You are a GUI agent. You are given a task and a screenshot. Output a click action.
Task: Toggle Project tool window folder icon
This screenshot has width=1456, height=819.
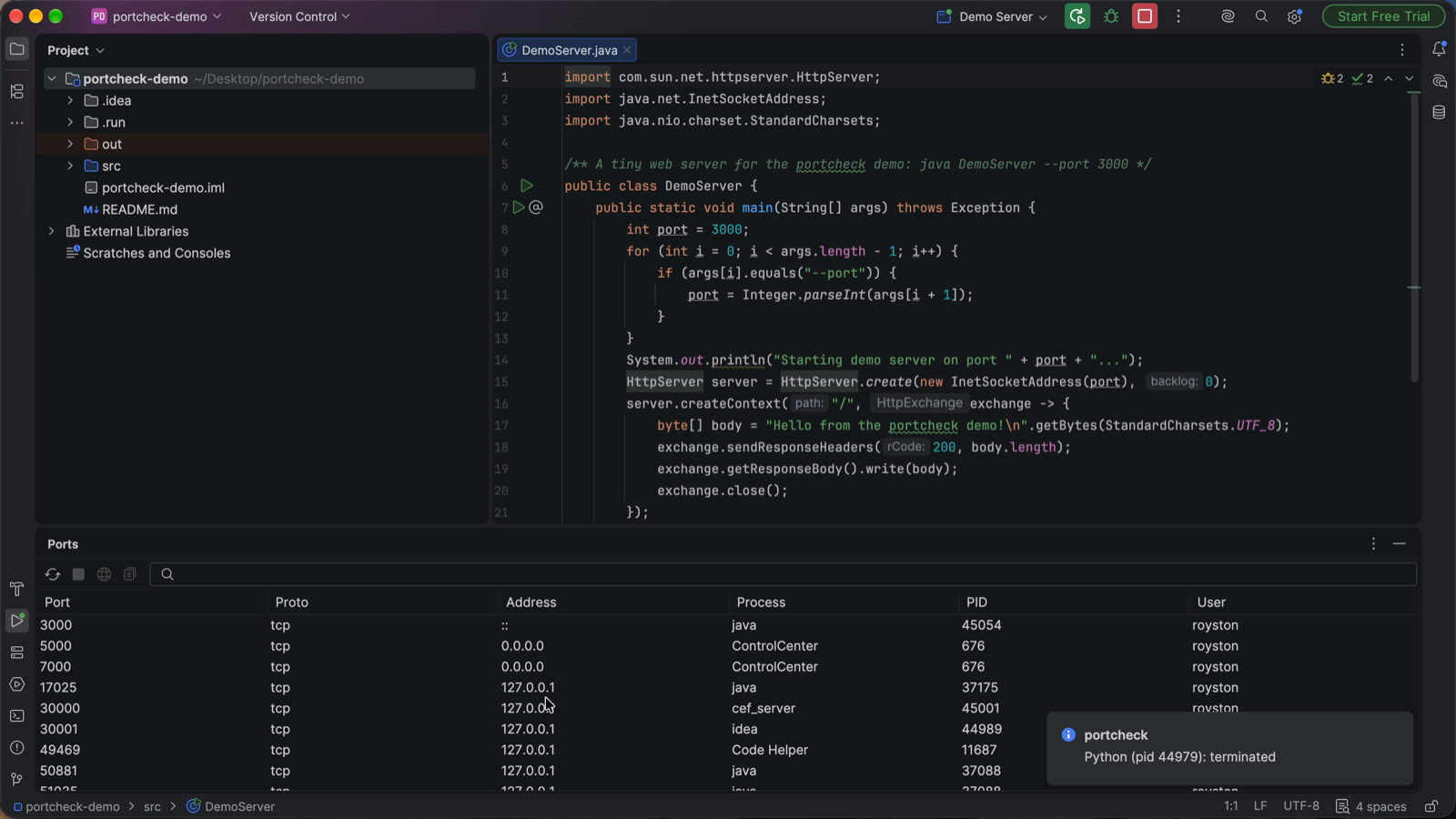coord(16,49)
